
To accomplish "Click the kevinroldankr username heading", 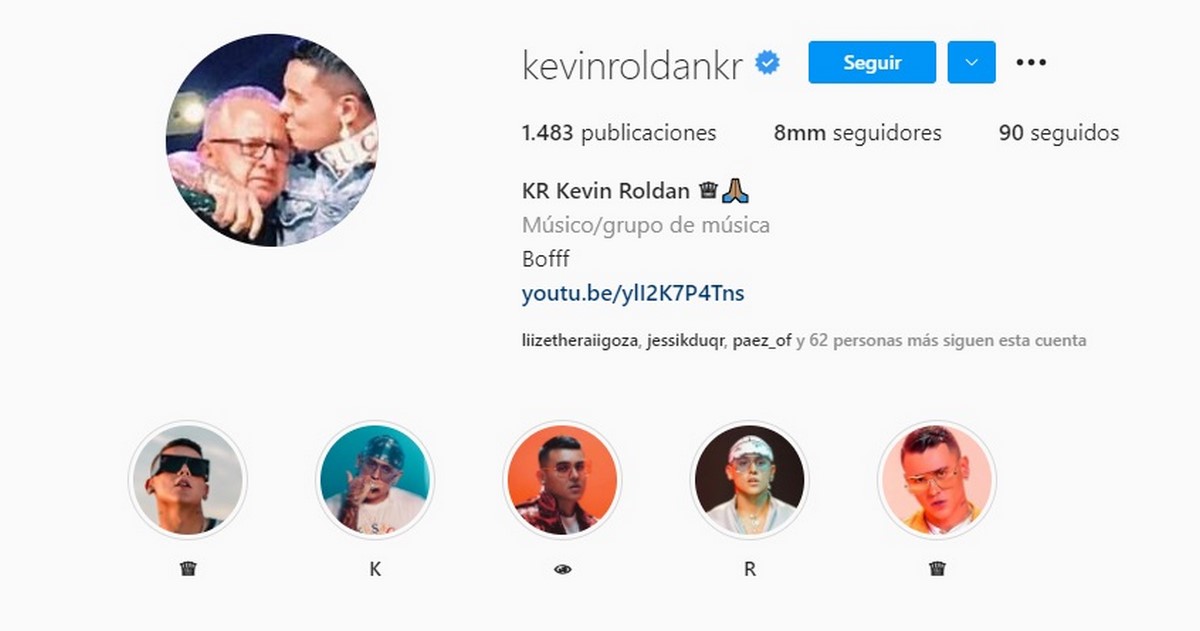I will (x=633, y=65).
